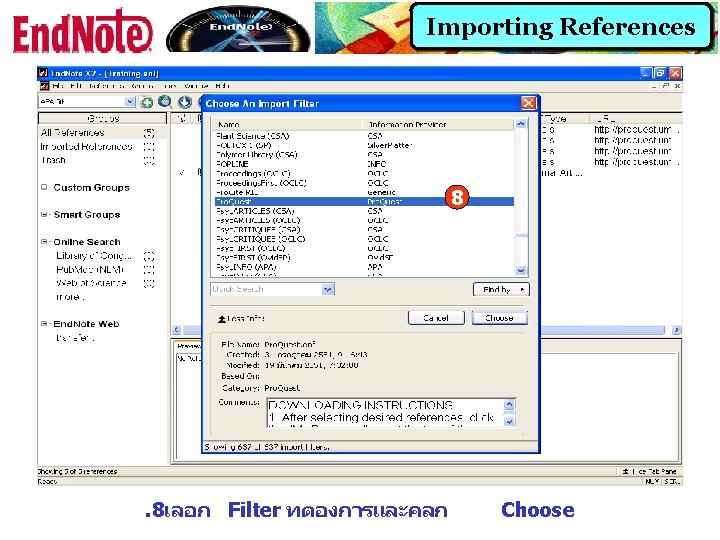Select the Plant Science (CSA) filter
Image resolution: width=720 pixels, height=540 pixels.
click(x=364, y=136)
